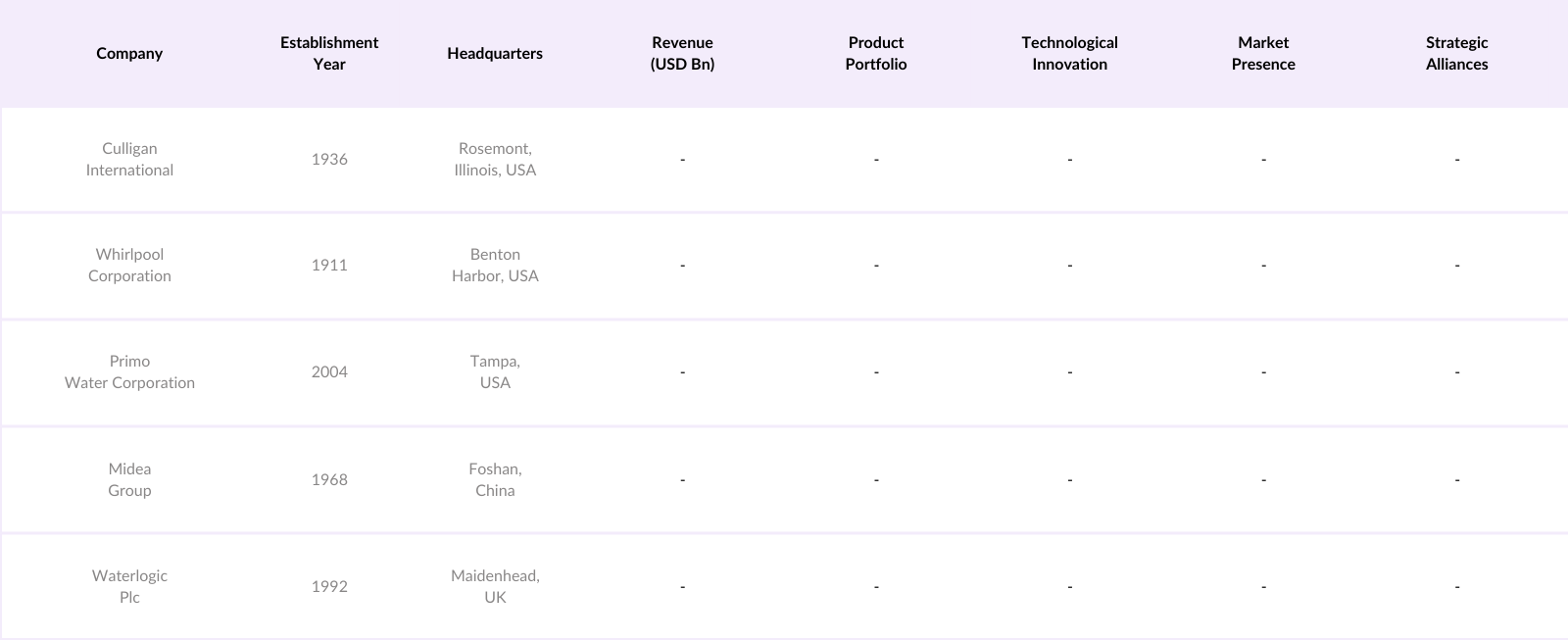Select the 1911 establishment year cell
This screenshot has width=1568, height=640.
329,265
